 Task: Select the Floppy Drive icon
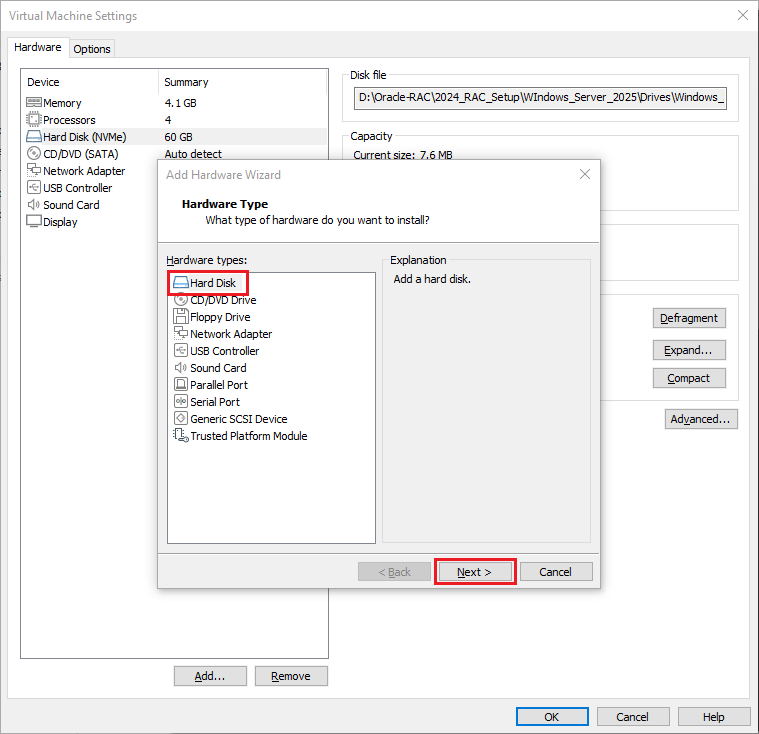(x=181, y=317)
